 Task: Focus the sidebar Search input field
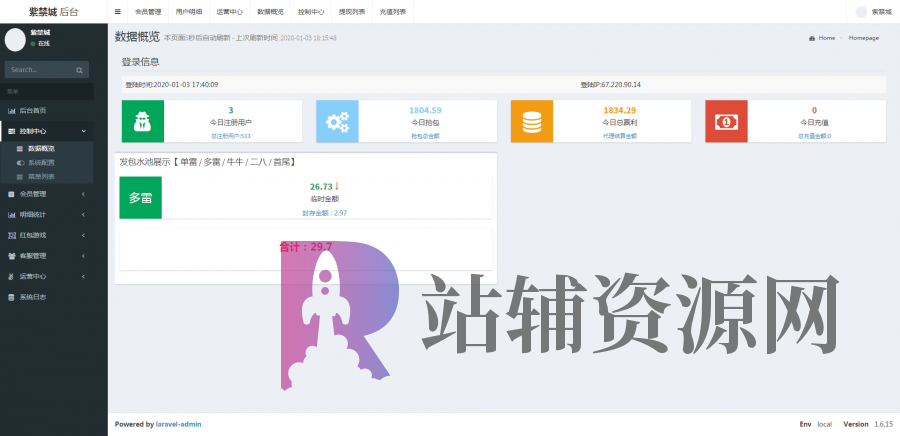pyautogui.click(x=41, y=70)
